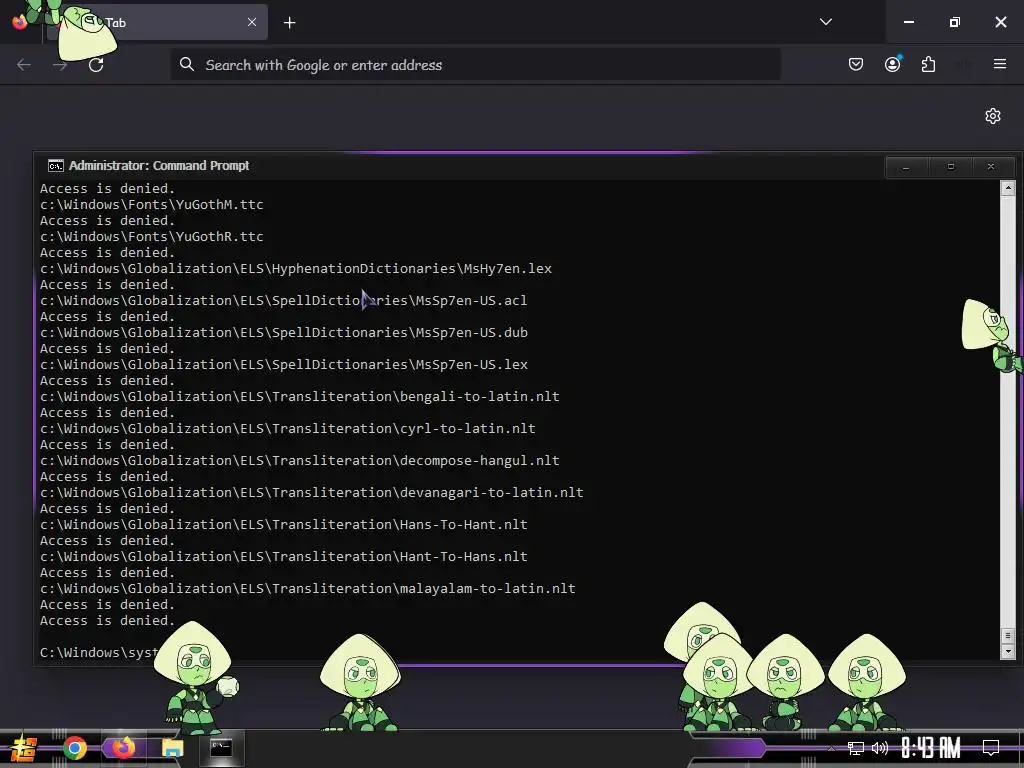Maximize the Command Prompt window
This screenshot has height=768, width=1024.
pyautogui.click(x=950, y=167)
